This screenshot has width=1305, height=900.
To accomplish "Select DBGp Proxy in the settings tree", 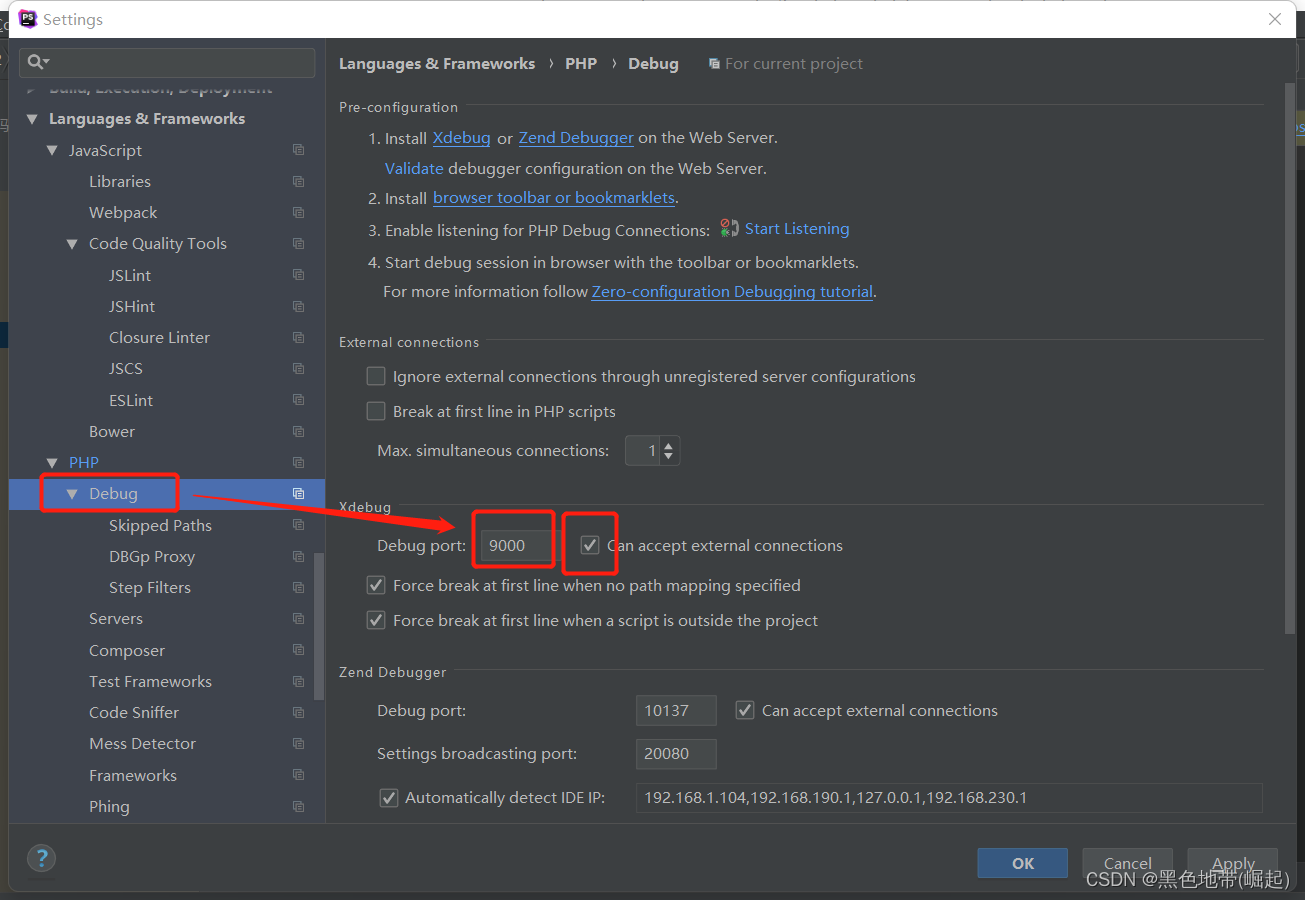I will [152, 556].
